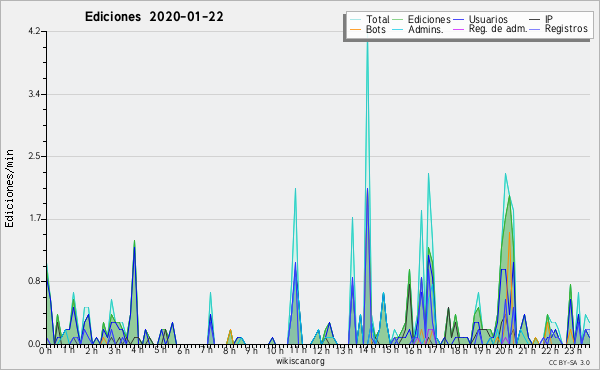Image resolution: width=600 pixels, height=370 pixels.
Task: Click the 4.2 y-axis value
Action: [x=34, y=31]
